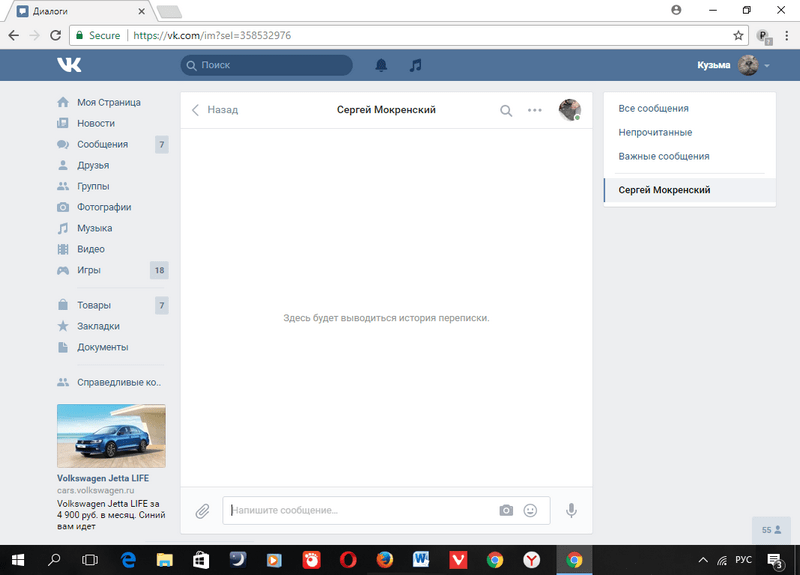Screen dimensions: 800x575
Task: Switch РУС keyboard language
Action: 743,560
